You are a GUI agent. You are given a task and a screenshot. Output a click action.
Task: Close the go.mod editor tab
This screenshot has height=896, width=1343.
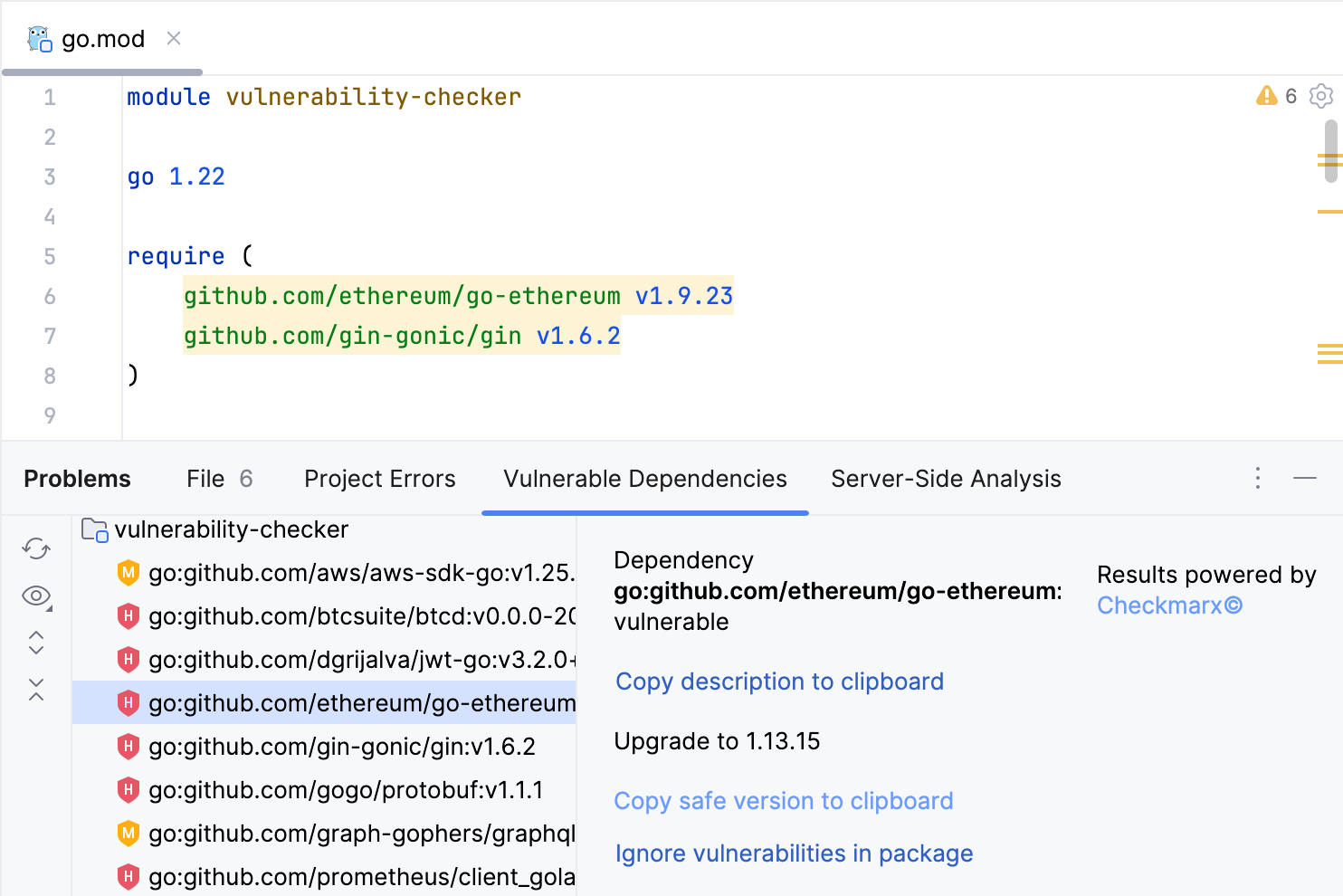click(x=174, y=38)
